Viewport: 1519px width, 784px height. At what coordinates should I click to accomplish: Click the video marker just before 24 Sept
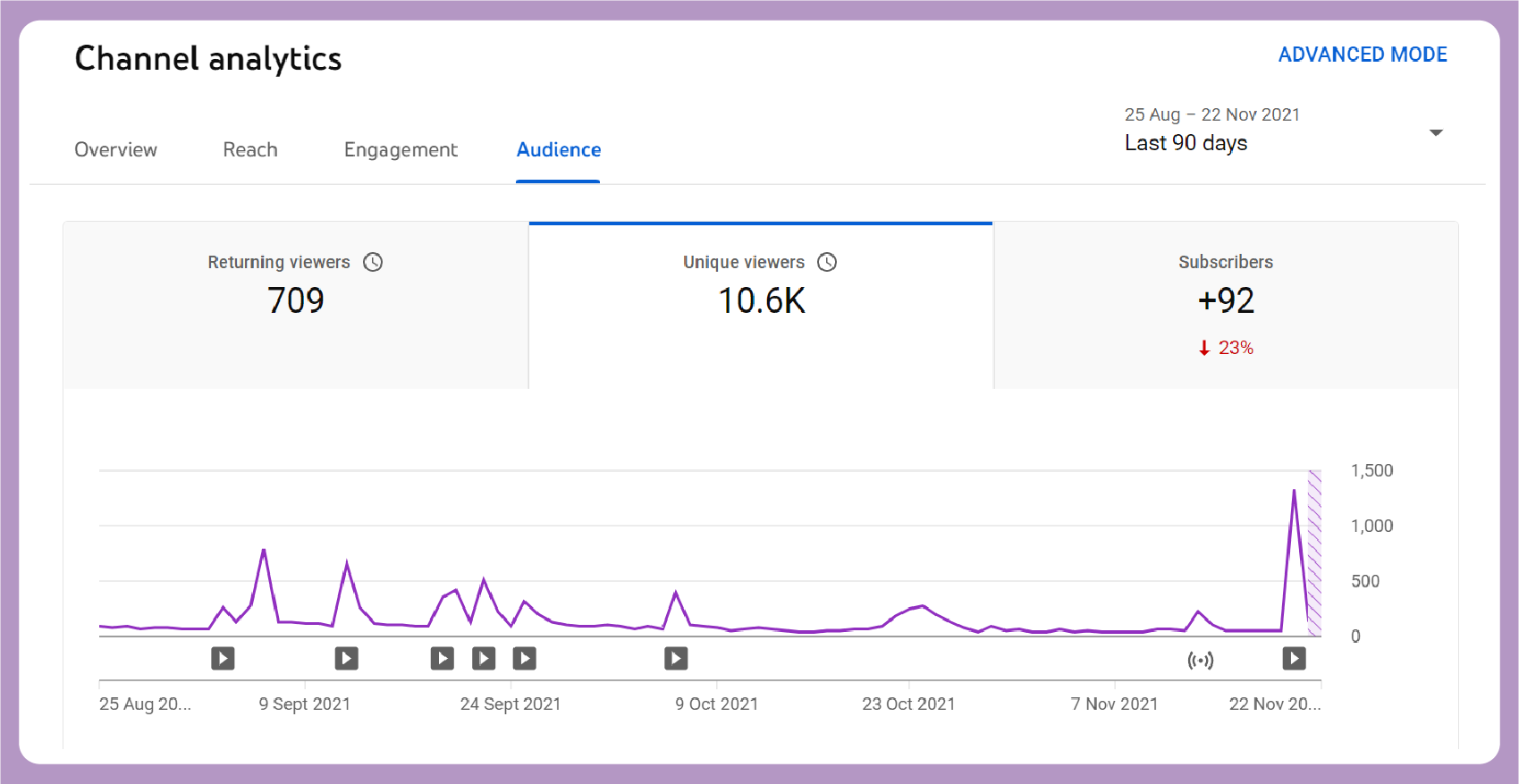[442, 659]
